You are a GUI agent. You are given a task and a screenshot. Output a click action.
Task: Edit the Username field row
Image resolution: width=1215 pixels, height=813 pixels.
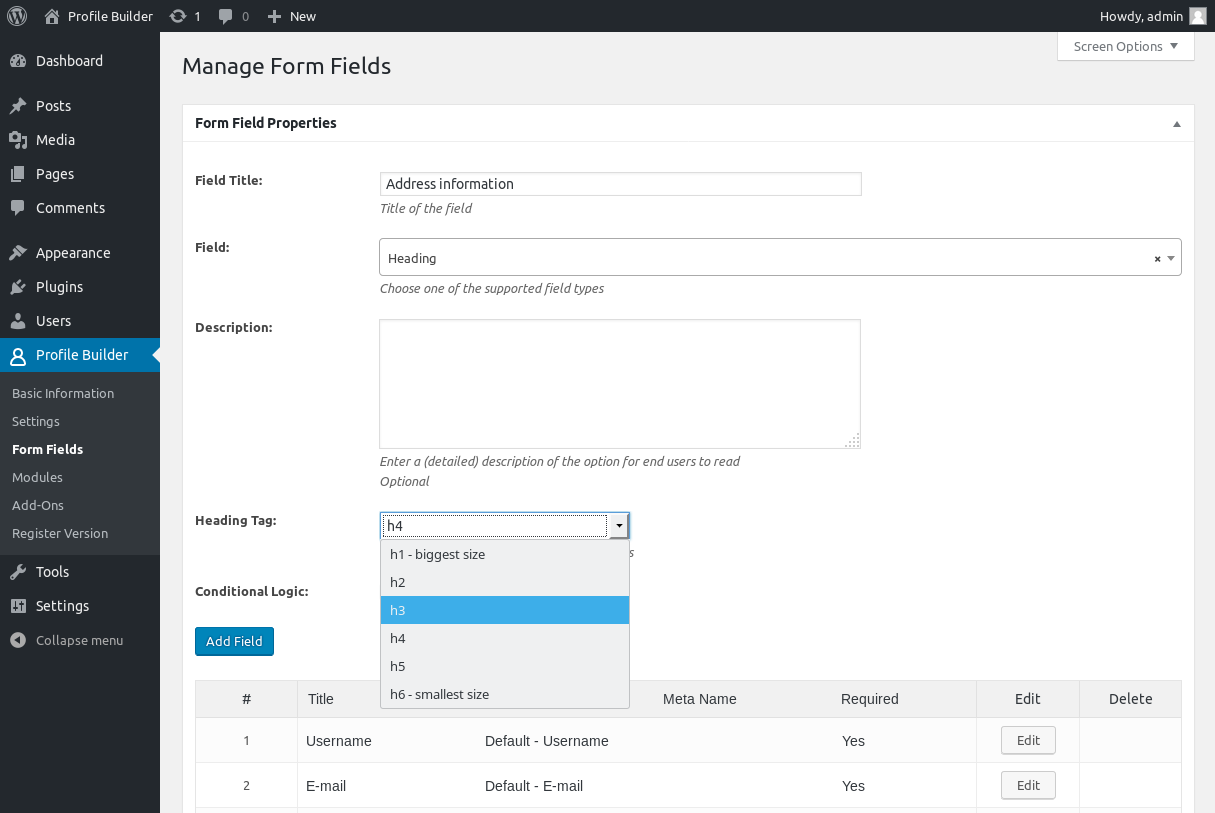[x=1028, y=740]
